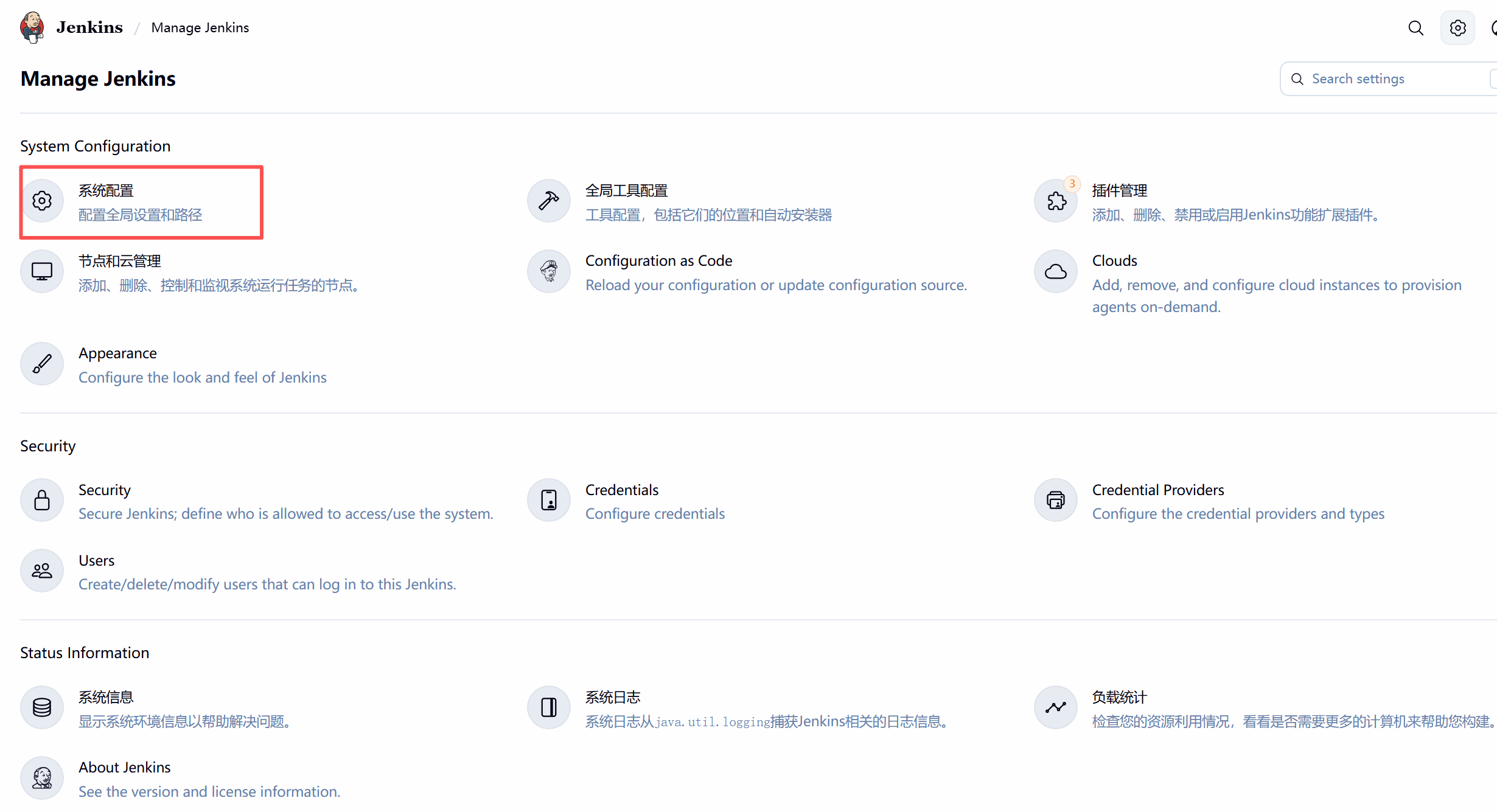Click the About Jenkins icon
This screenshot has height=812, width=1497.
[42, 778]
